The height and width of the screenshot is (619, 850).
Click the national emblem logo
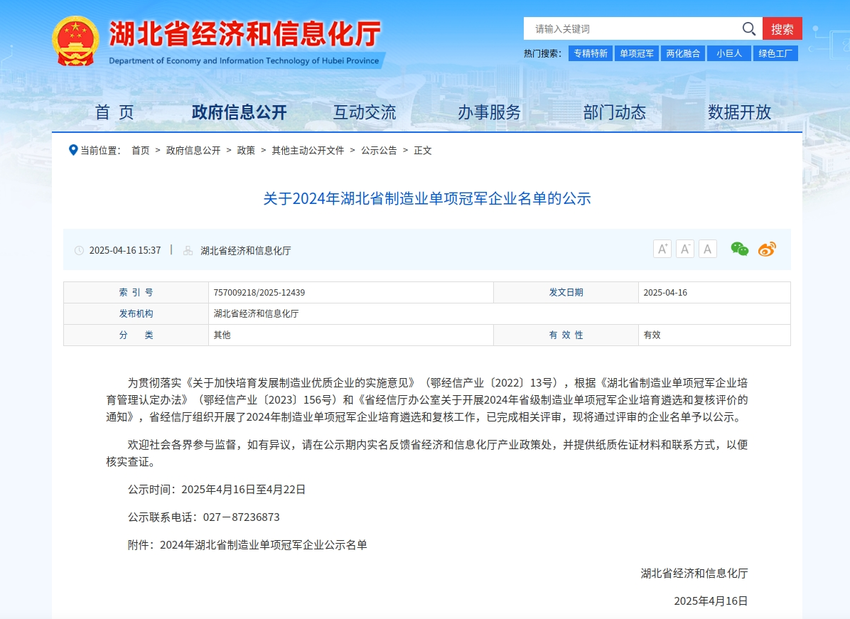[75, 41]
